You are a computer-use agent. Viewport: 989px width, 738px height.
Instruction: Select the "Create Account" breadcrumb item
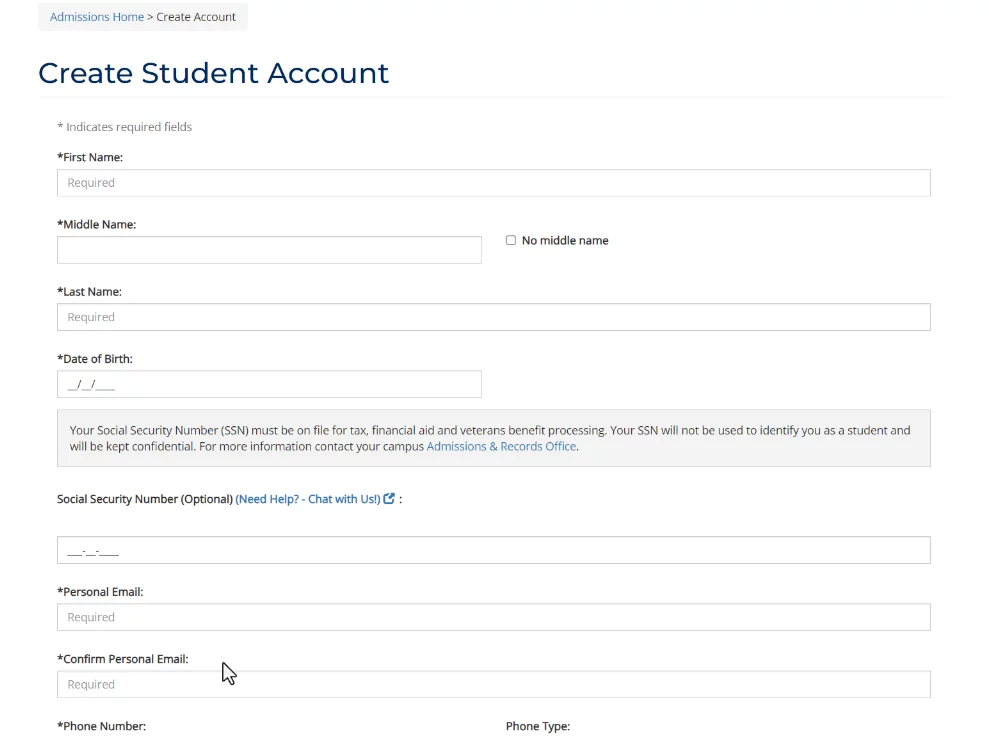[x=196, y=16]
